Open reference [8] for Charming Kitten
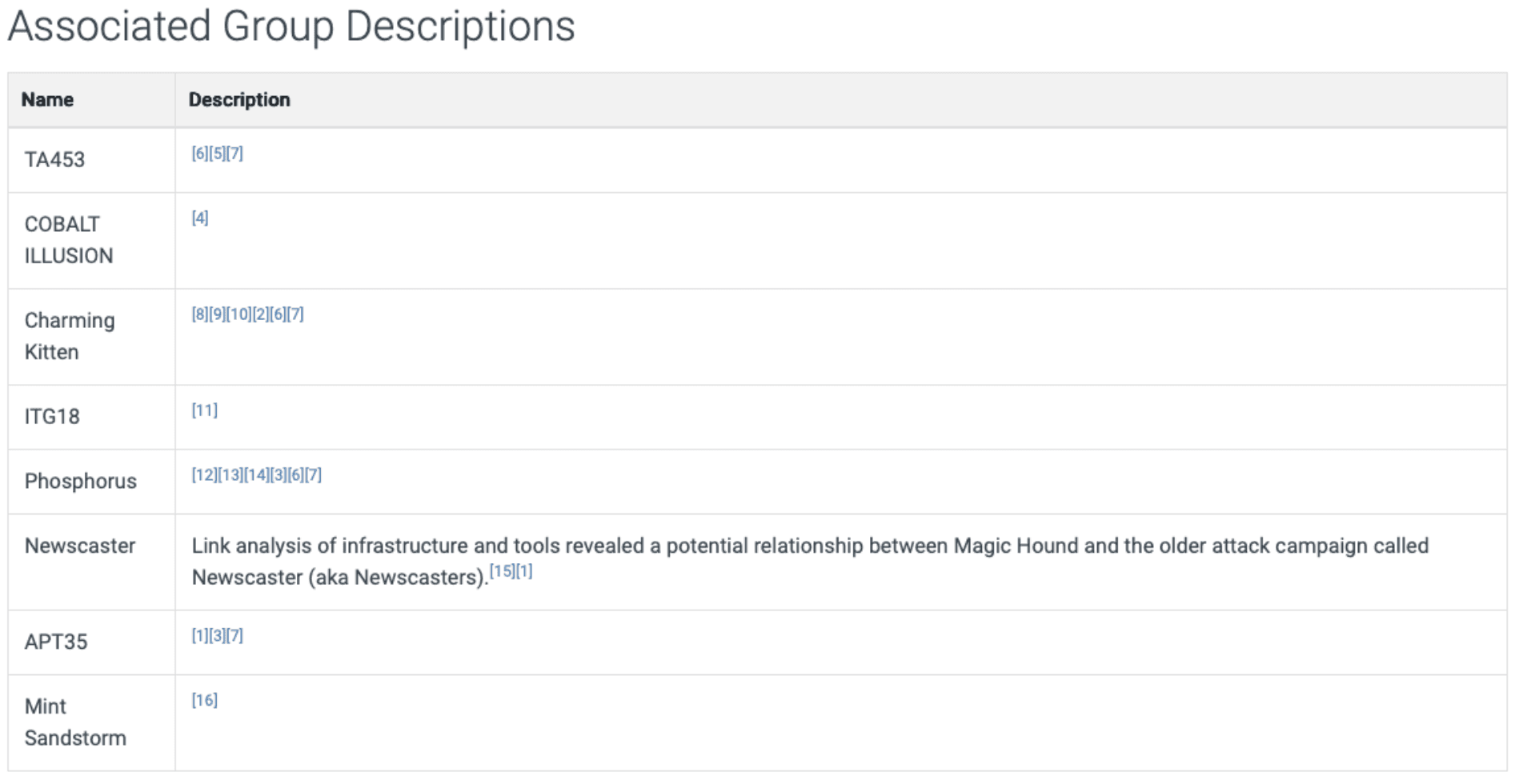Screen dimensions: 1519x784 pos(199,314)
